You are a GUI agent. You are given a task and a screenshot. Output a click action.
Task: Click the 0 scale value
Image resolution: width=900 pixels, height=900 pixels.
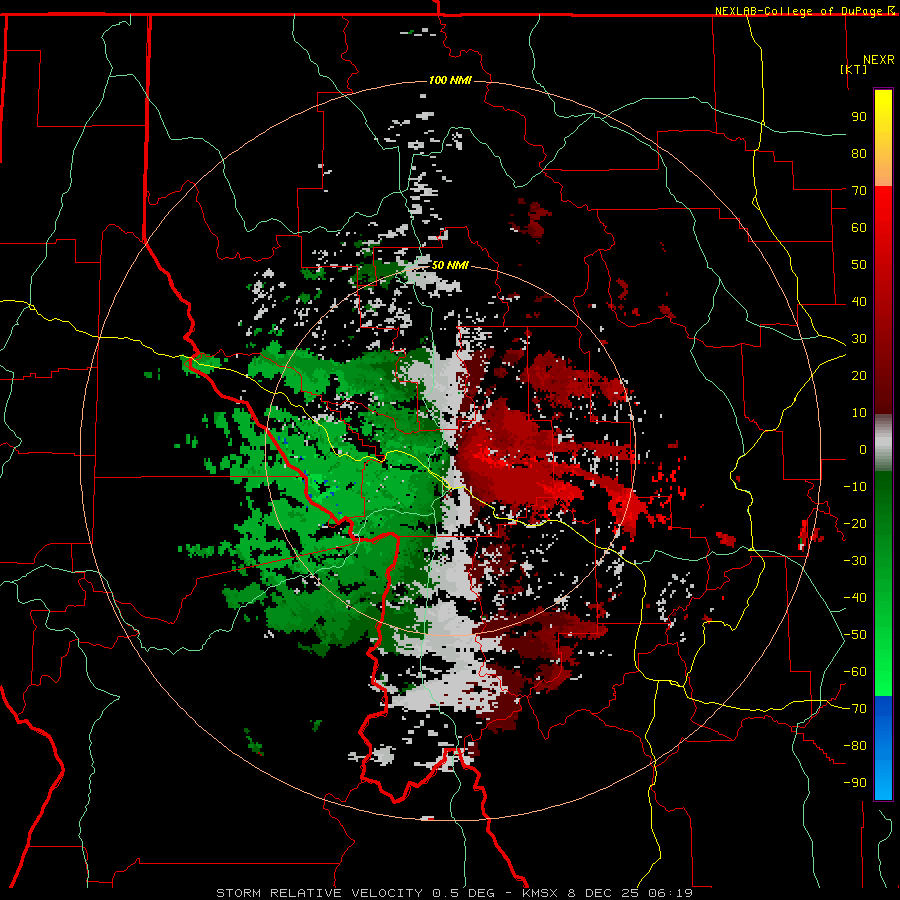tap(863, 449)
